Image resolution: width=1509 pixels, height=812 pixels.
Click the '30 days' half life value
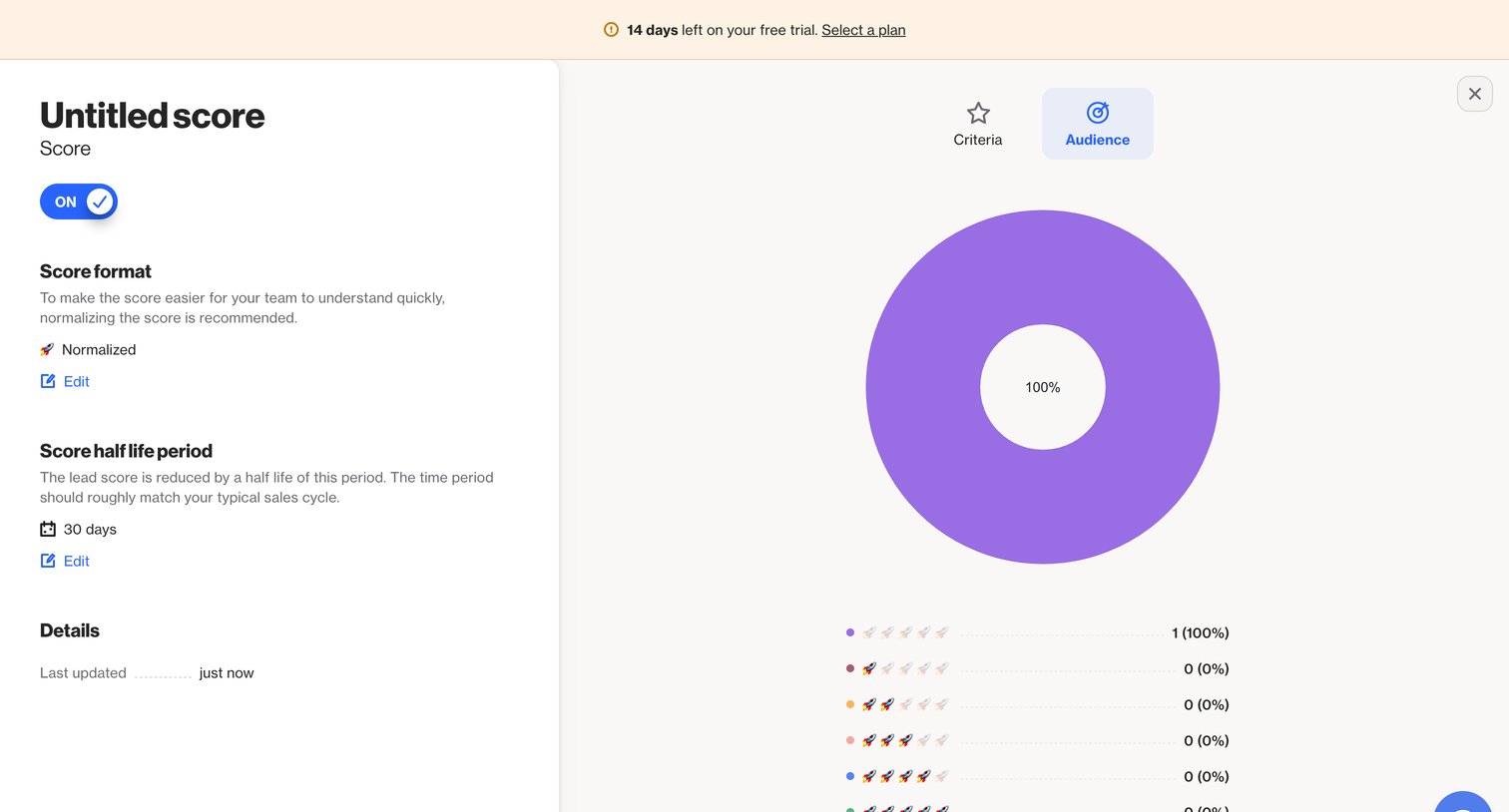point(90,529)
